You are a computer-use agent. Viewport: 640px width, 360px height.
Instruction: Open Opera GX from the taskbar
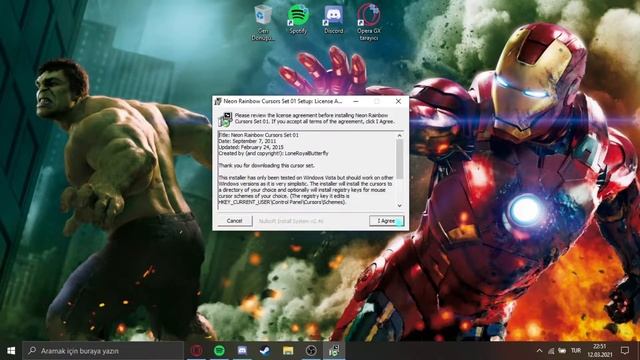[x=197, y=351]
